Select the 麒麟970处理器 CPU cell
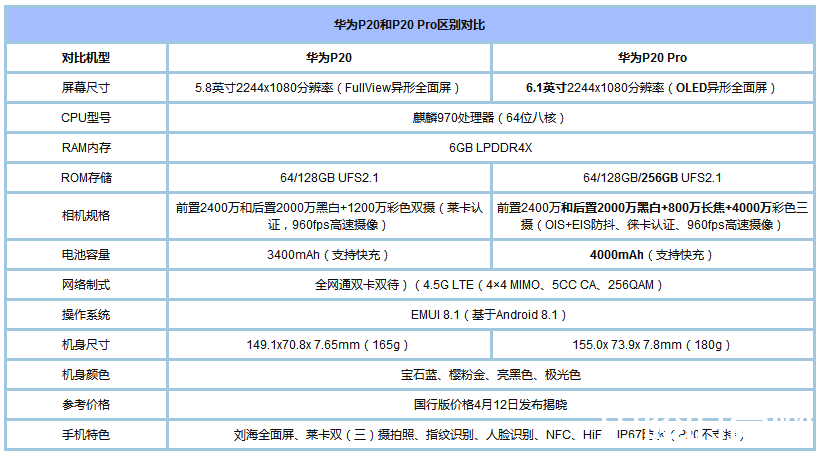 [x=490, y=118]
